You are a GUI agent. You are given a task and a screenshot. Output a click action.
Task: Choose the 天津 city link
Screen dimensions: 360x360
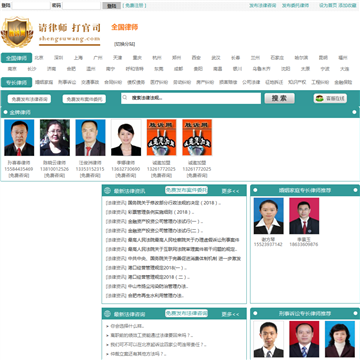pos(117,58)
